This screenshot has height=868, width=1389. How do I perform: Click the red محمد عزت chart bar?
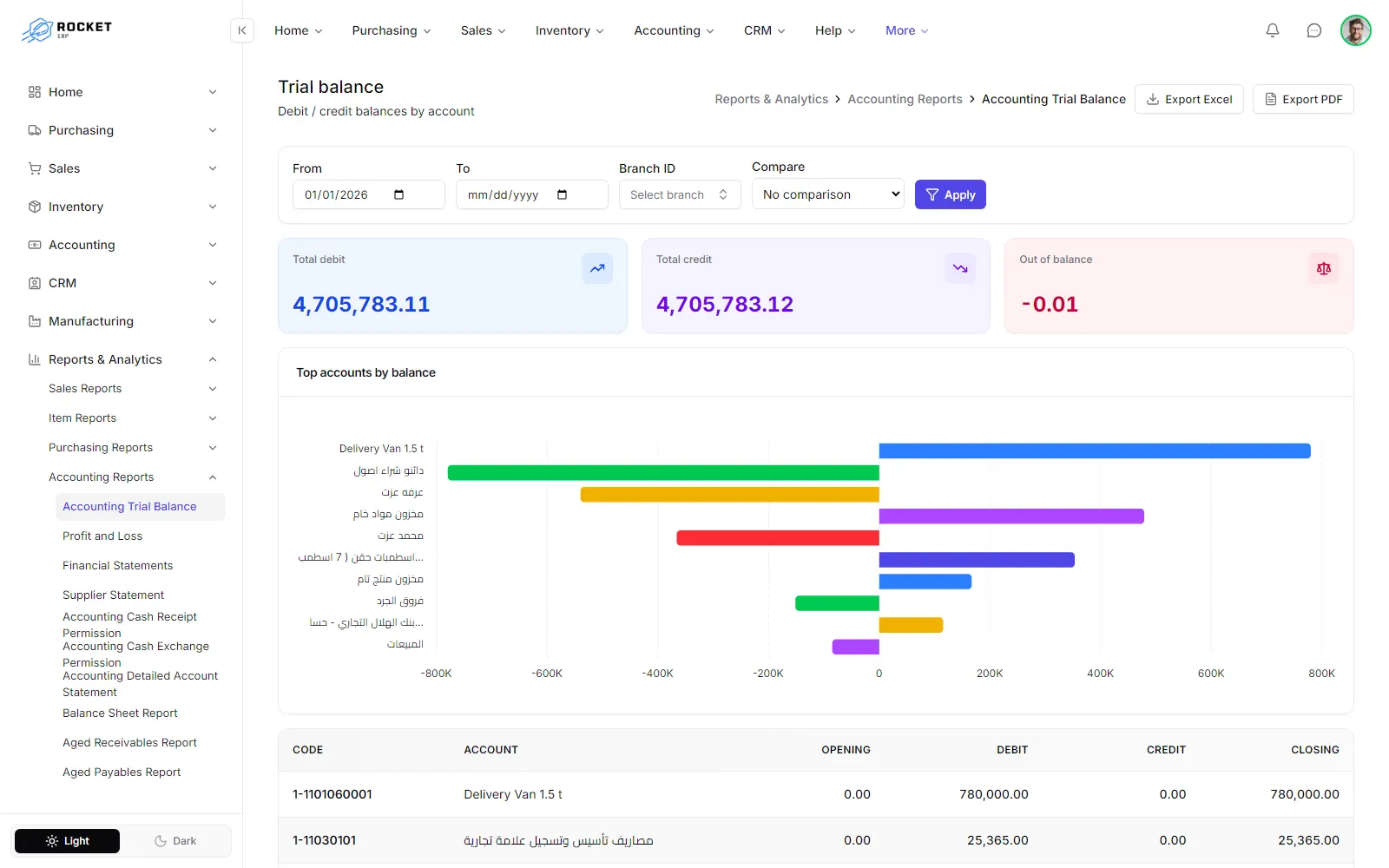778,538
